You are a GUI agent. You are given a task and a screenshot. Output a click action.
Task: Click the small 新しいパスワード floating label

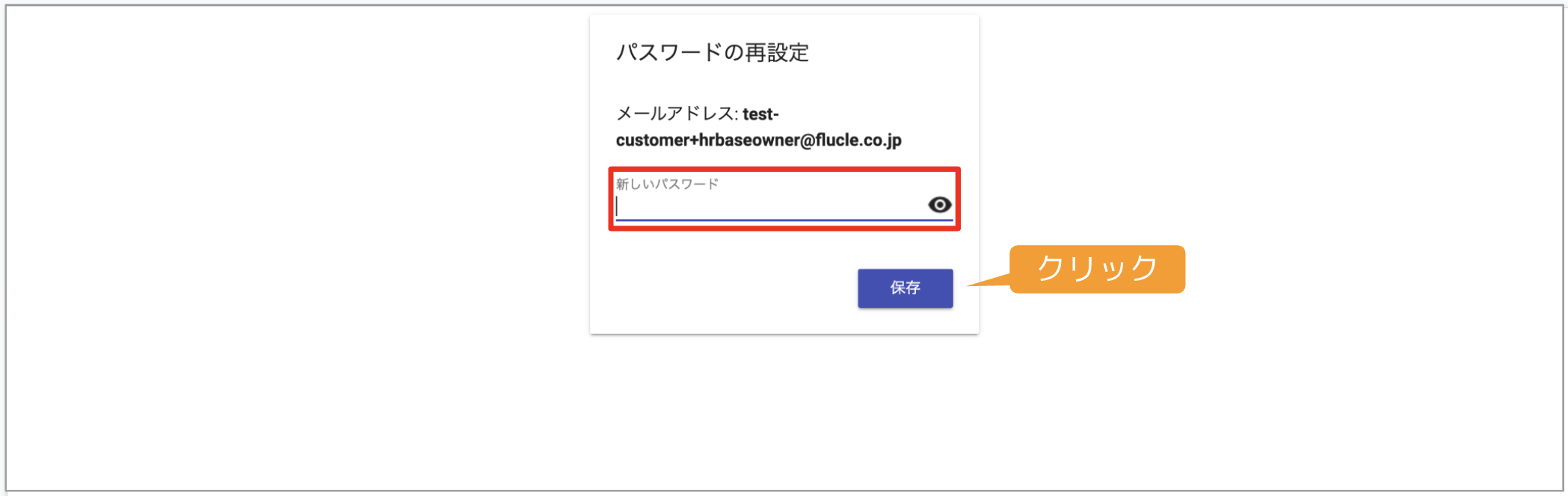[x=667, y=184]
